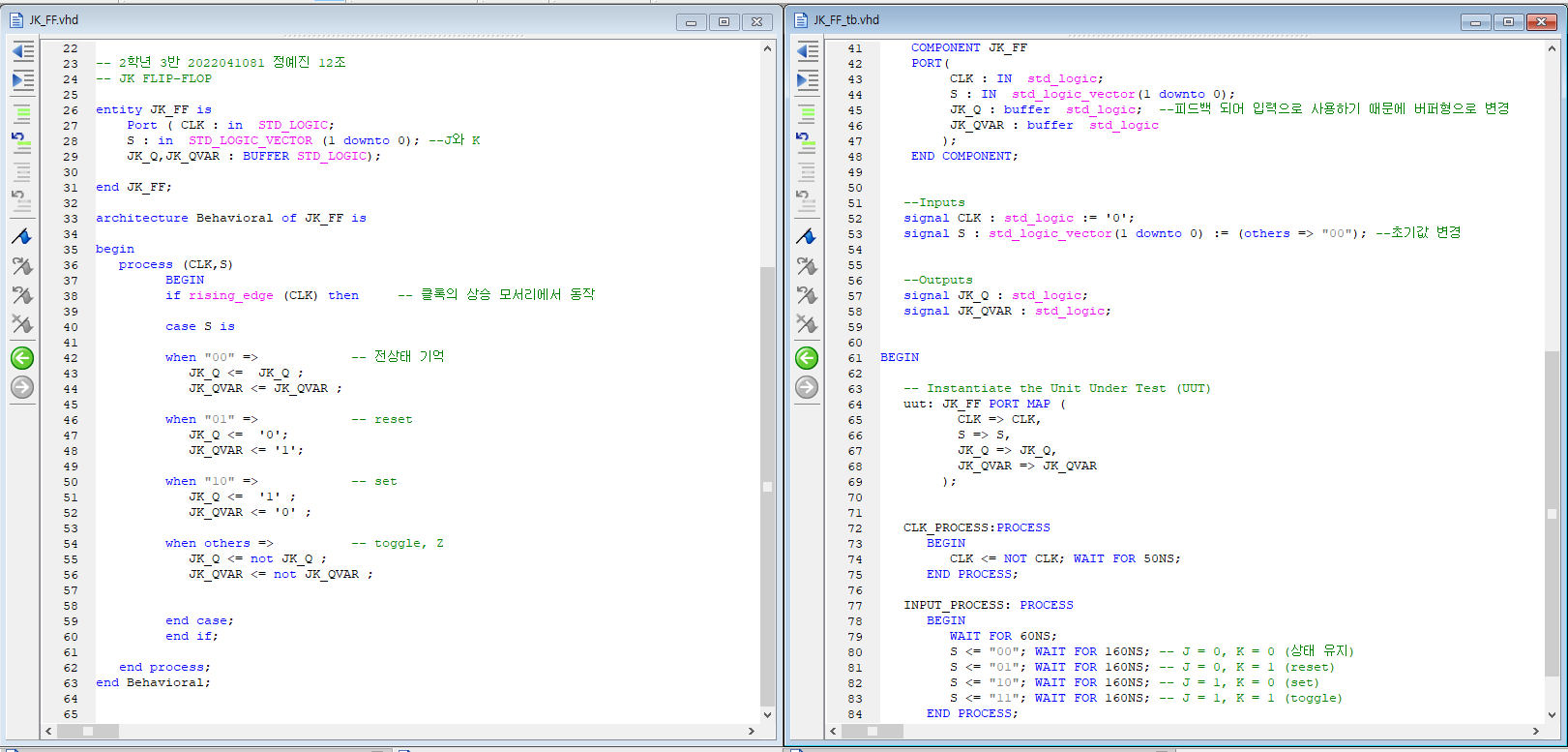Click the right arrow of JK_FF.vhd horizontal scrollbar
Image resolution: width=1568 pixels, height=752 pixels.
pos(752,732)
